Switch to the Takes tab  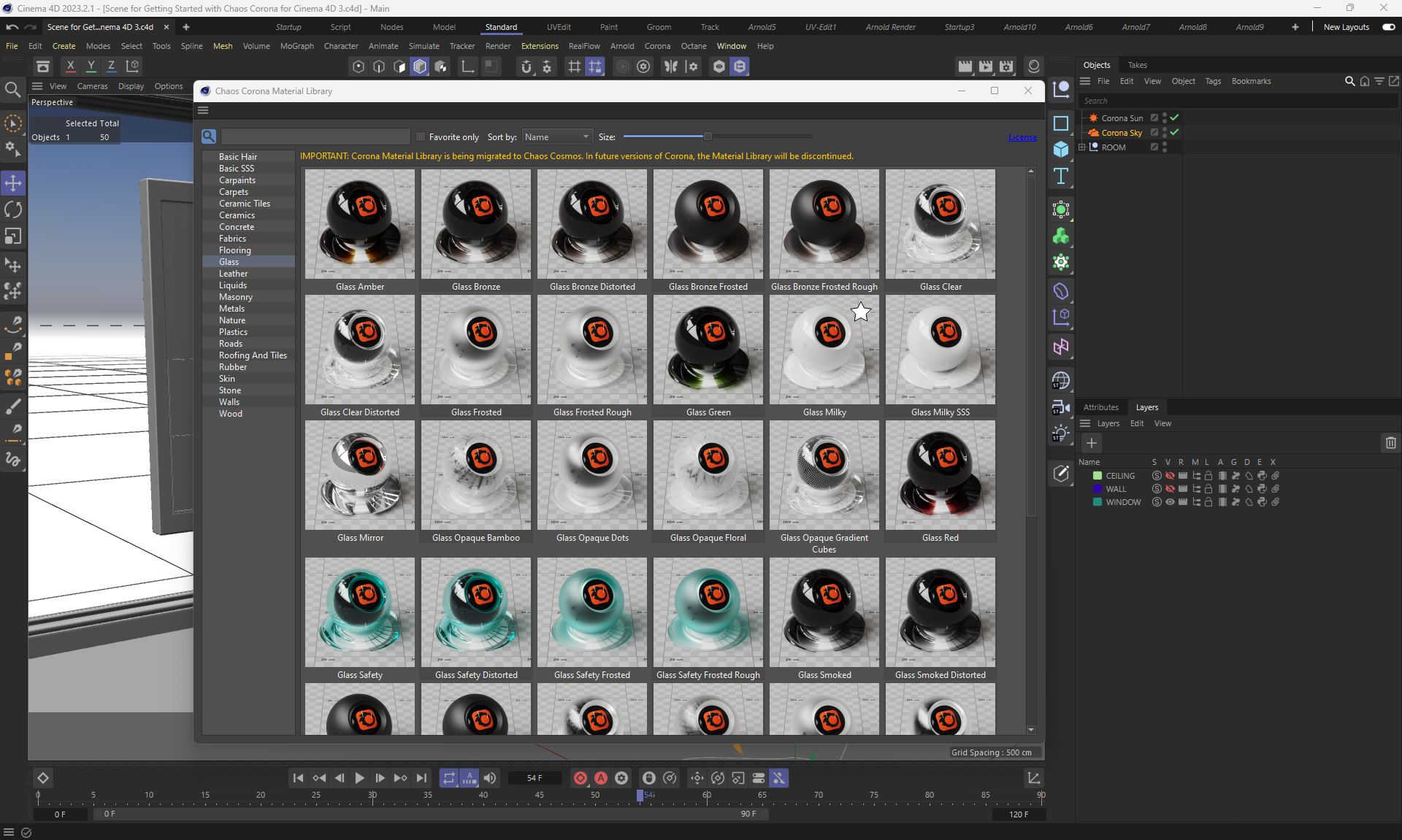click(x=1137, y=65)
